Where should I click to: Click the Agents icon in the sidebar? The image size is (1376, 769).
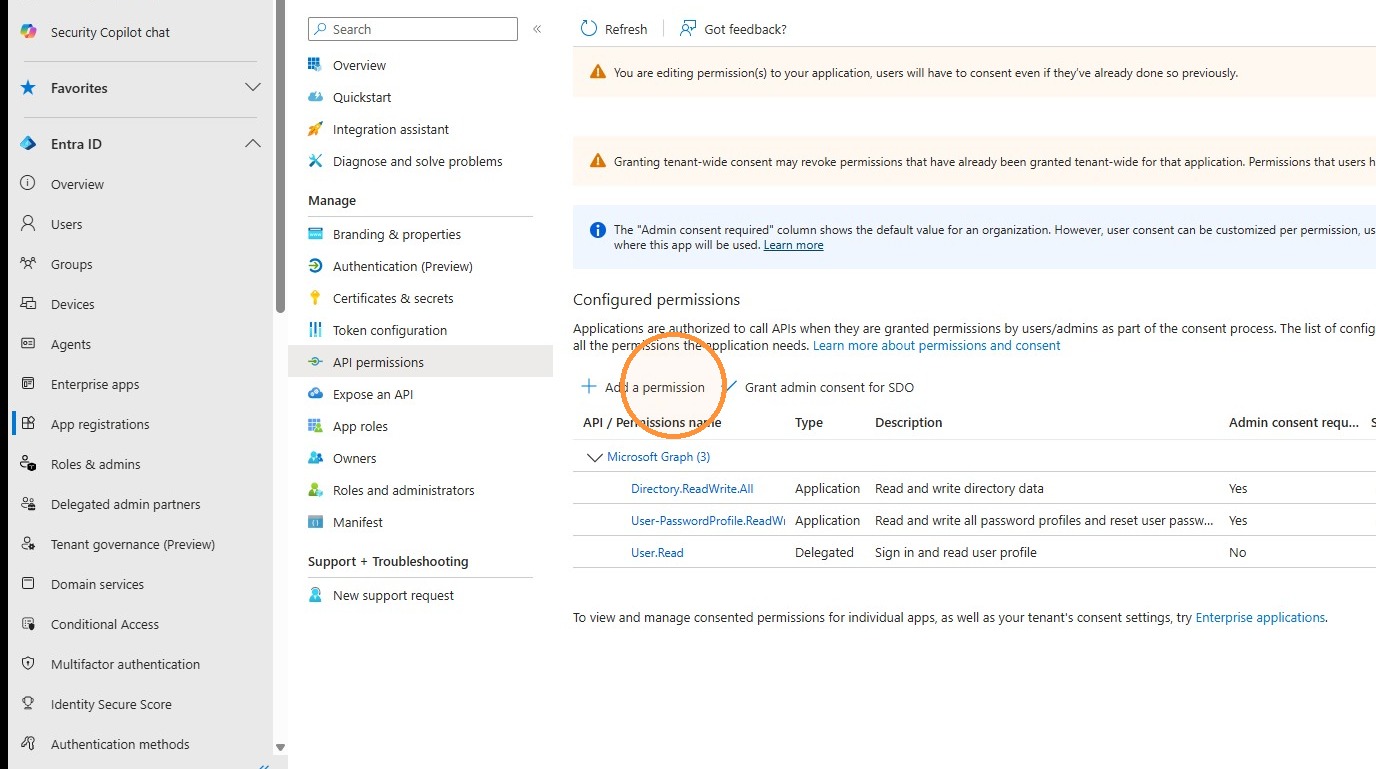point(28,344)
